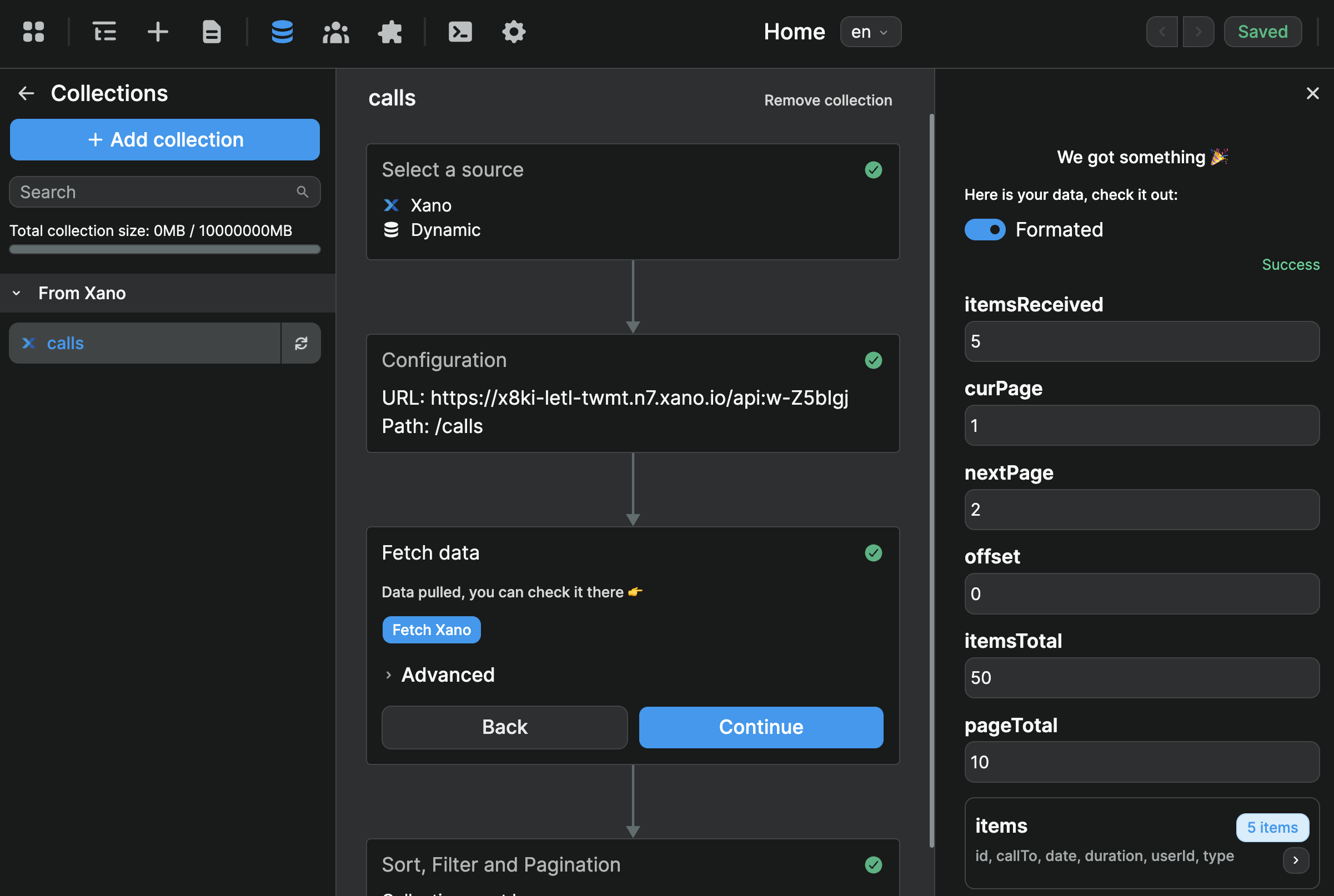Select the Dynamic source option
This screenshot has height=896, width=1334.
tap(445, 230)
